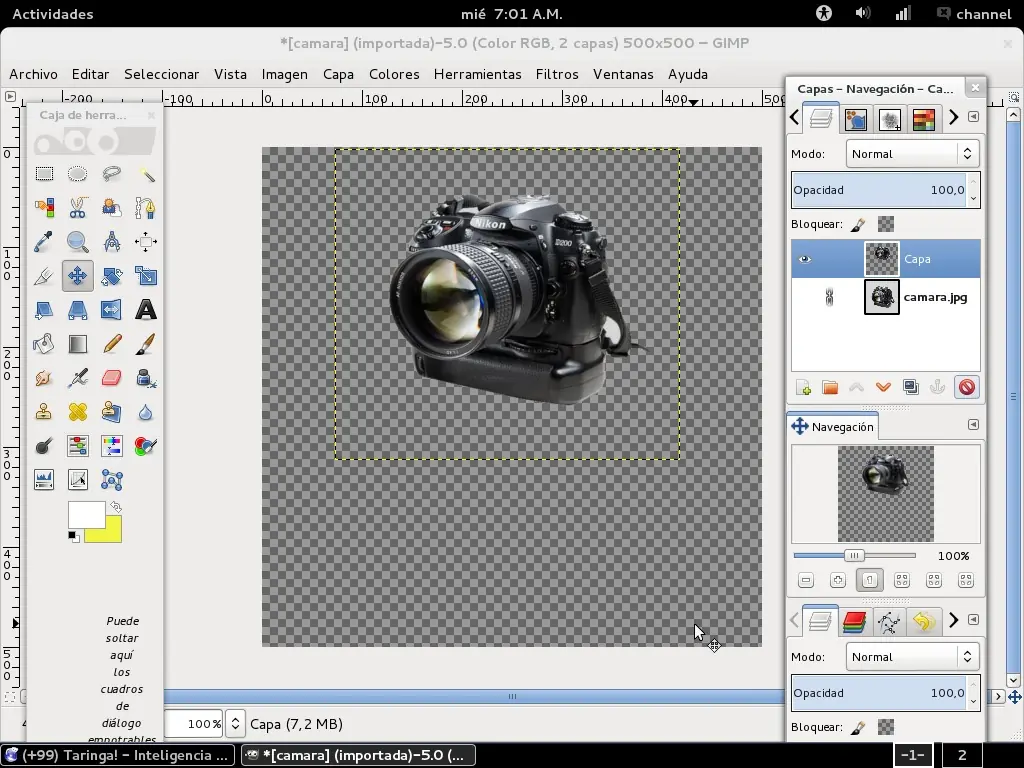
Task: Create a new layer in Layers panel
Action: [x=803, y=387]
